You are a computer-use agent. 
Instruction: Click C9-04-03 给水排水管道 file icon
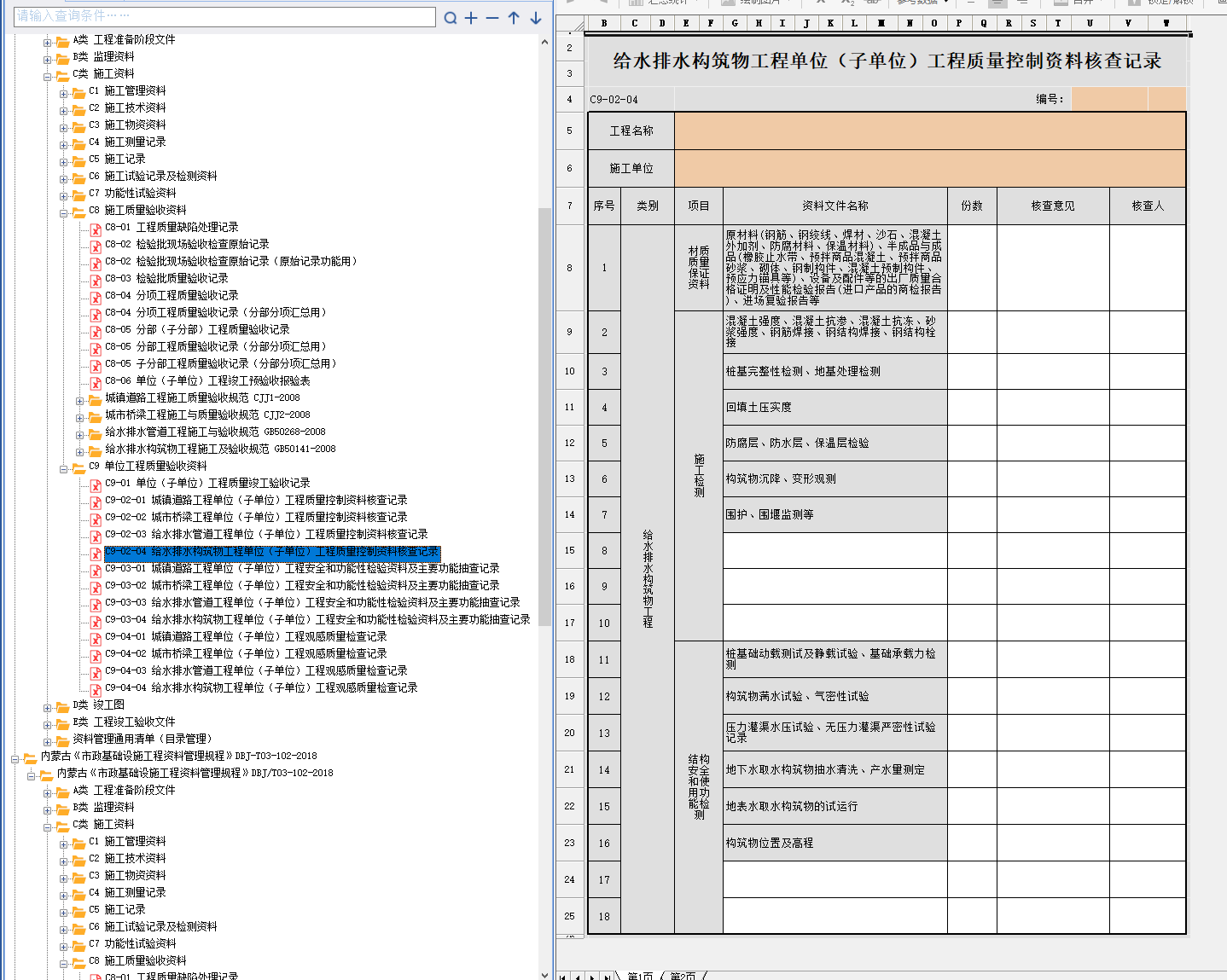[x=96, y=672]
